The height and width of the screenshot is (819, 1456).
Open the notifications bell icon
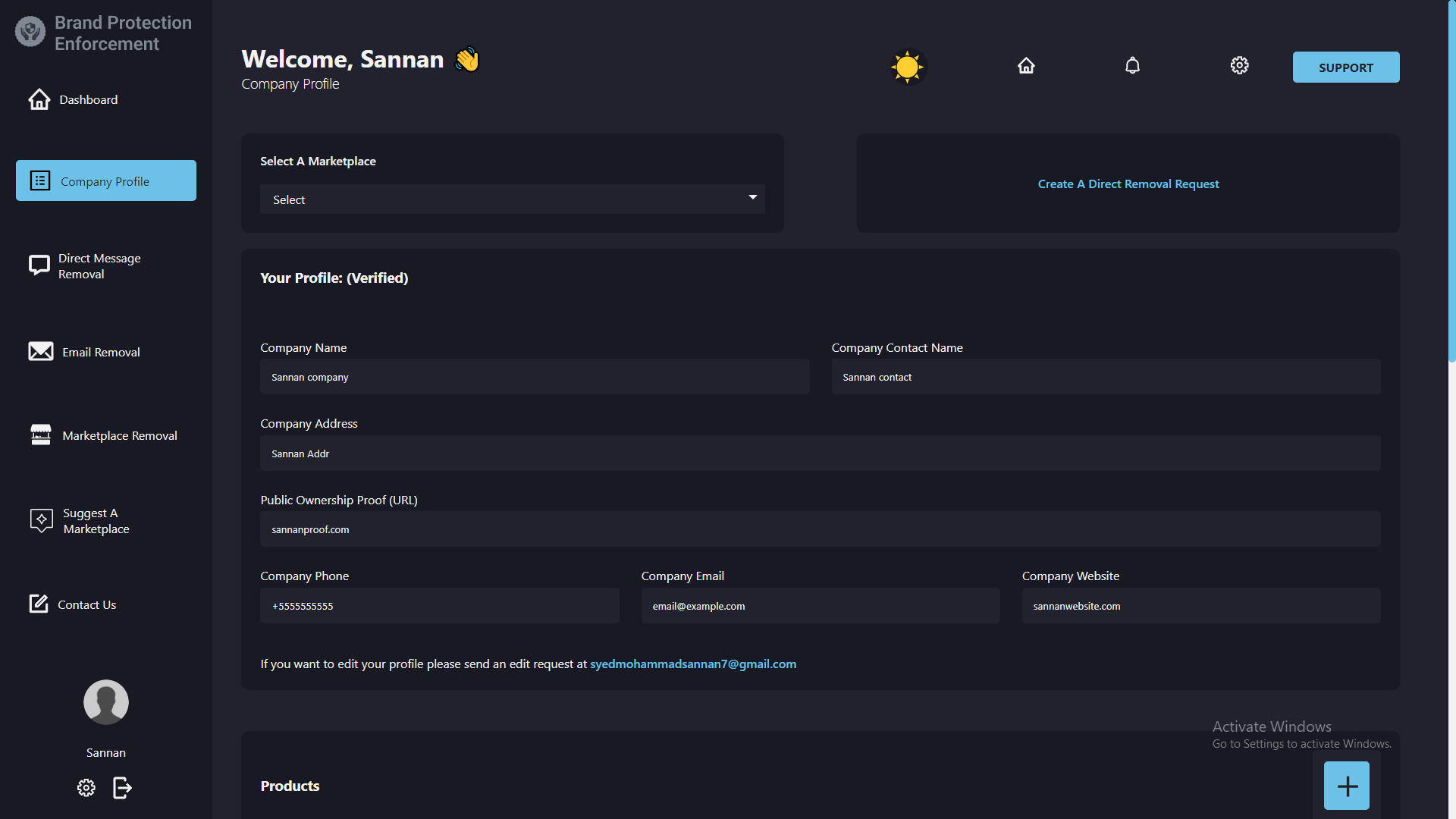(1132, 65)
